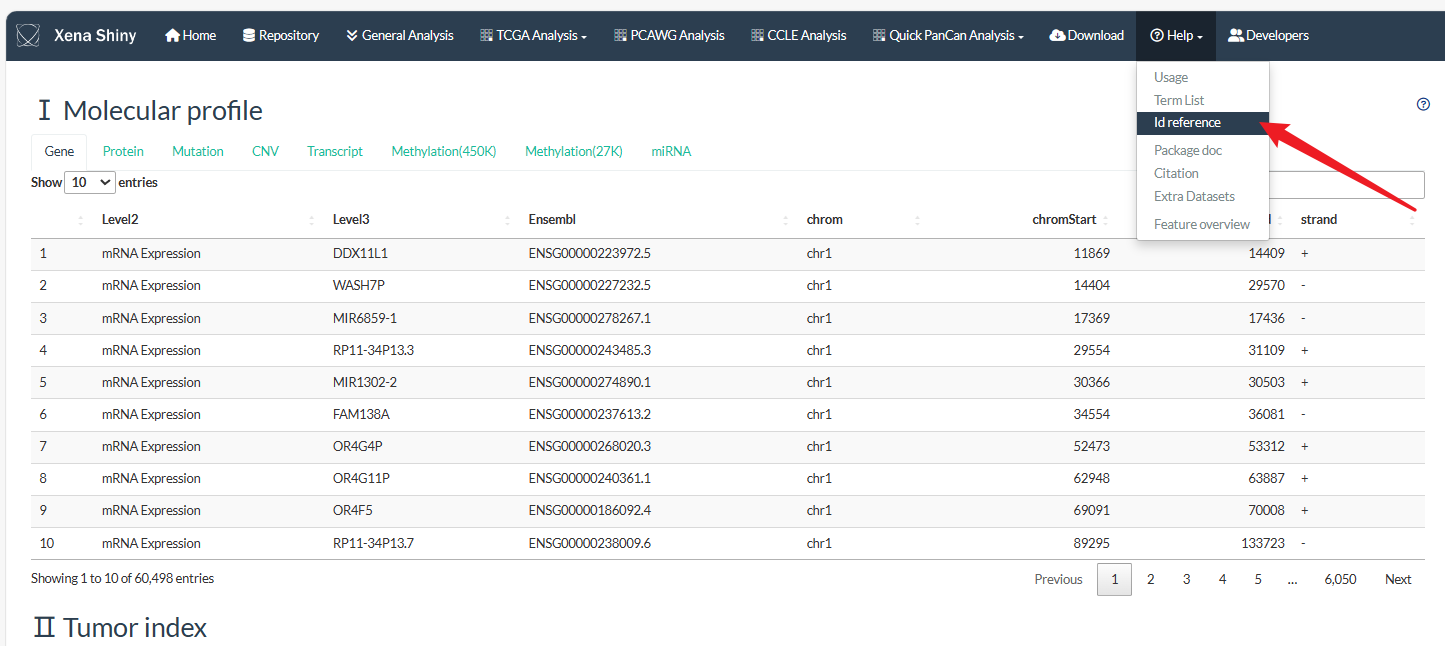Select Term List from the Help menu
The image size is (1445, 646).
point(1203,100)
